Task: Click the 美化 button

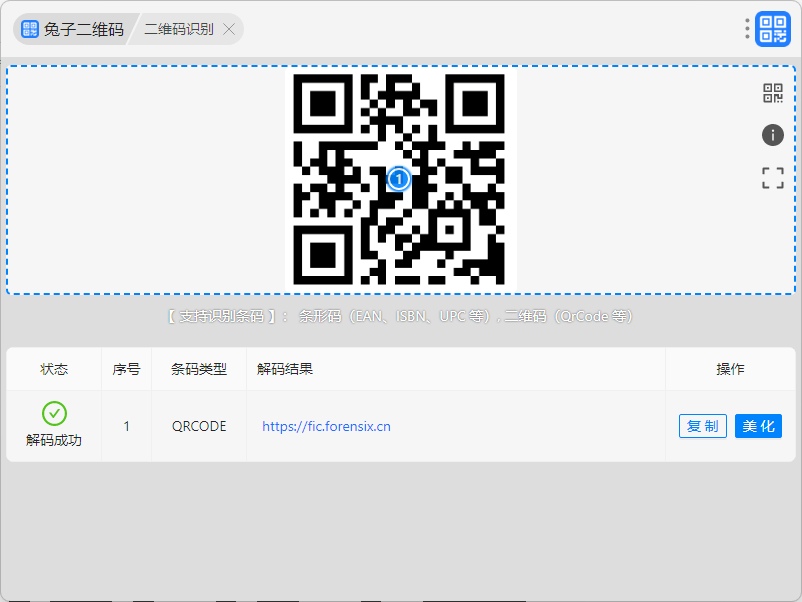Action: click(x=759, y=426)
